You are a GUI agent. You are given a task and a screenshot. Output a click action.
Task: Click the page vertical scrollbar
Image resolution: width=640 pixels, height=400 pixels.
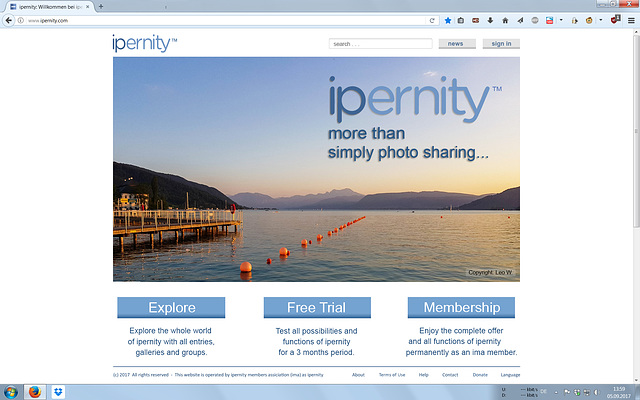[x=636, y=129]
